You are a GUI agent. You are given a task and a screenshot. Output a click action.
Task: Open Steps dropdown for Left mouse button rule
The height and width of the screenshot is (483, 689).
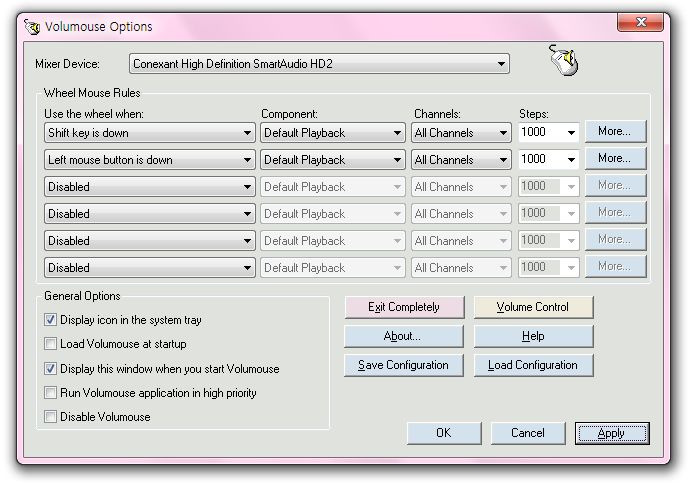pos(548,160)
